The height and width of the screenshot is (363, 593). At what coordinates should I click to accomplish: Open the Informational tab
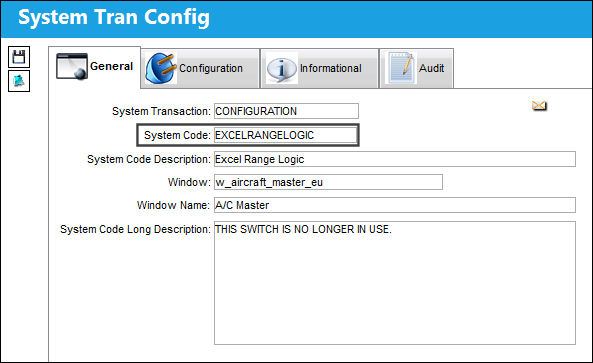(x=320, y=68)
